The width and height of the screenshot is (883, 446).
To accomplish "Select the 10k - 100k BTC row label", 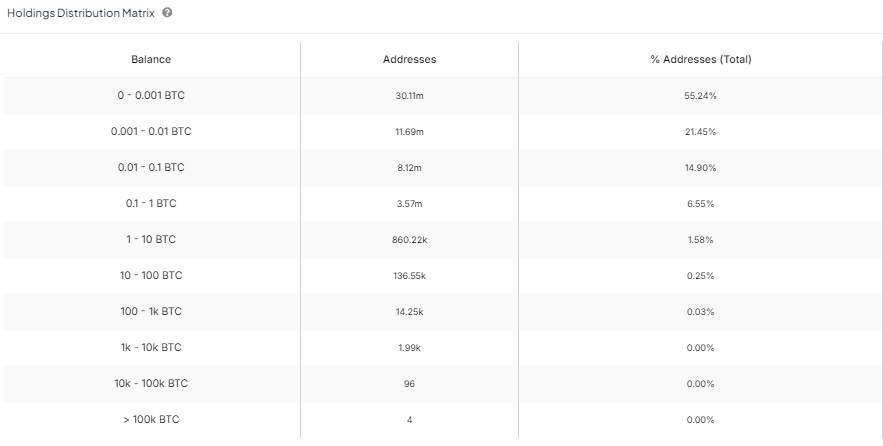I will click(151, 384).
